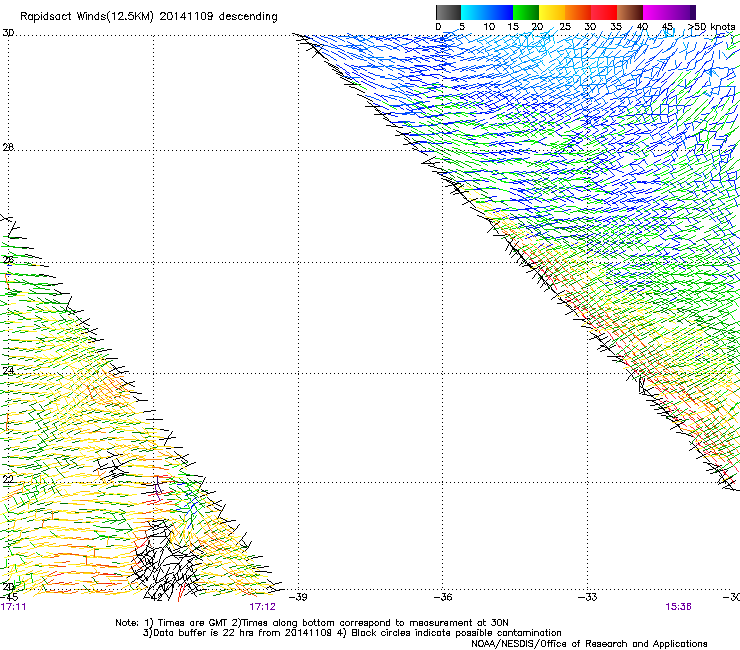Image resolution: width=740 pixels, height=650 pixels.
Task: Click the magenta 40-45 knots color swatch
Action: (656, 12)
